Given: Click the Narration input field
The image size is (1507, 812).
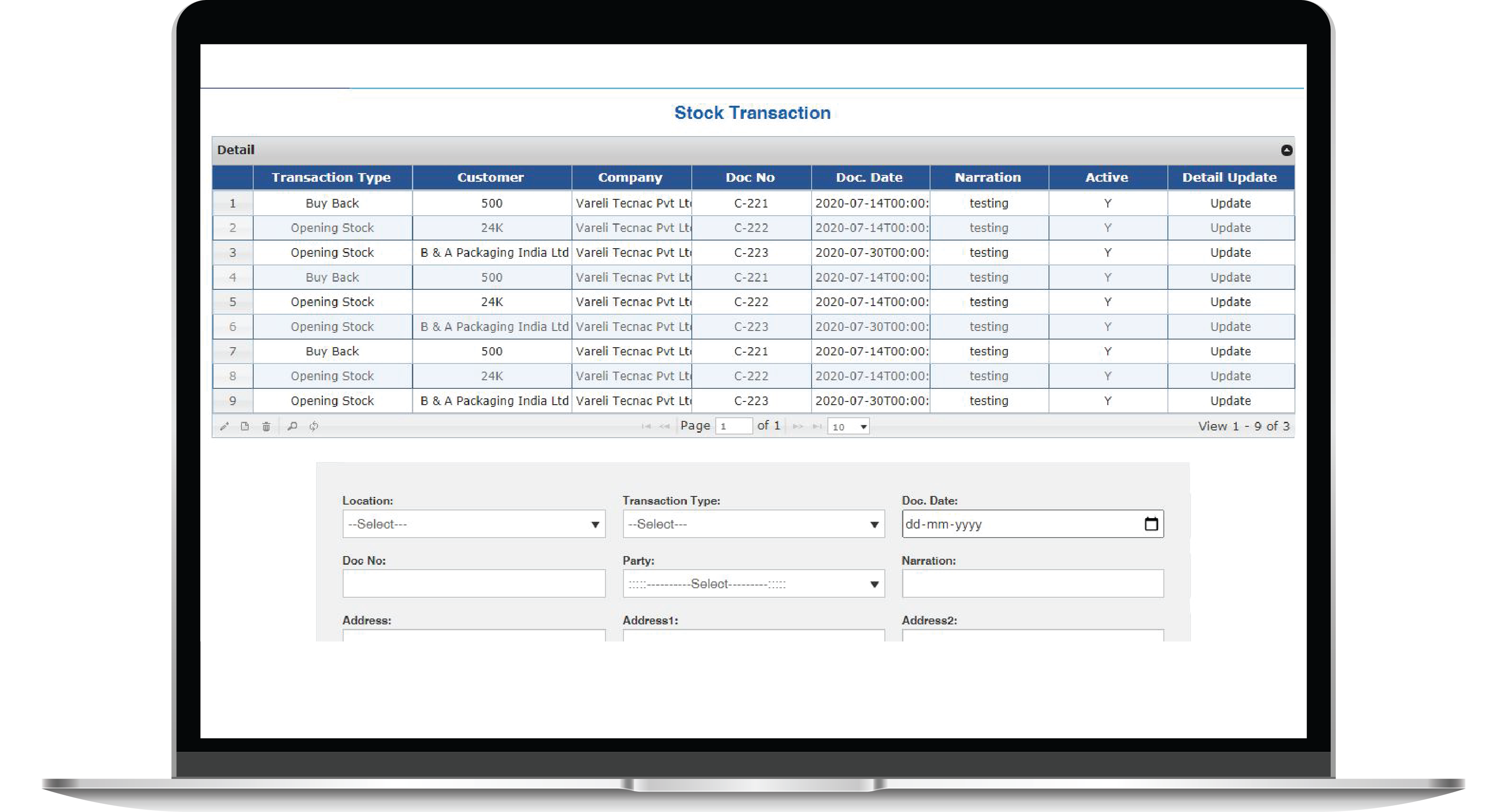Looking at the screenshot, I should (1033, 584).
